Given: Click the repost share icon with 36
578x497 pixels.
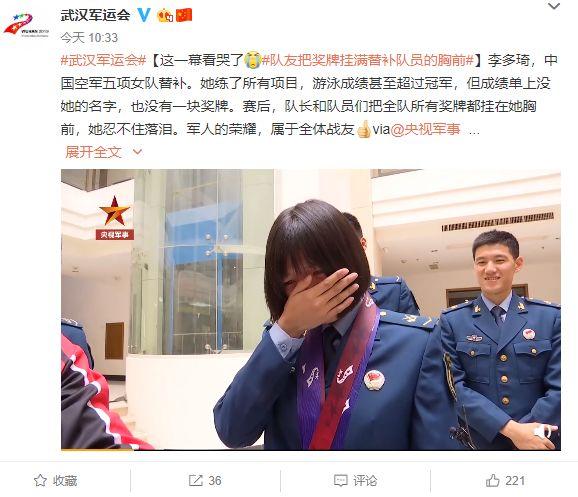Looking at the screenshot, I should (x=195, y=480).
